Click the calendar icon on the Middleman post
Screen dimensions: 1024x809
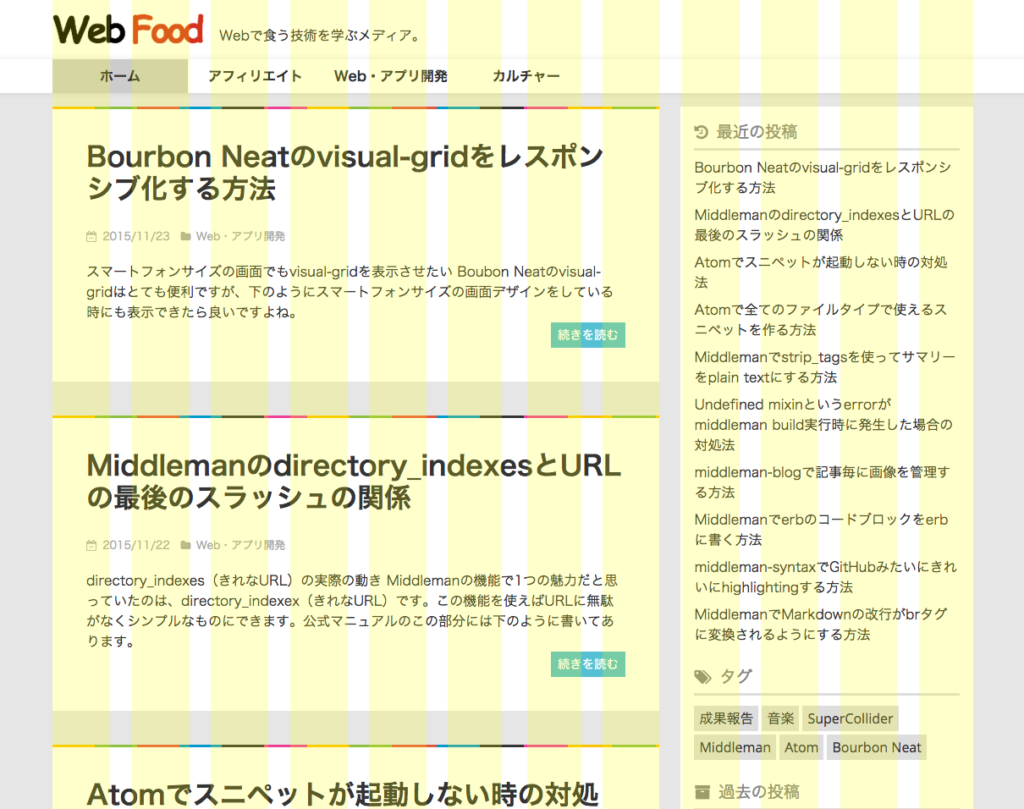click(x=91, y=545)
